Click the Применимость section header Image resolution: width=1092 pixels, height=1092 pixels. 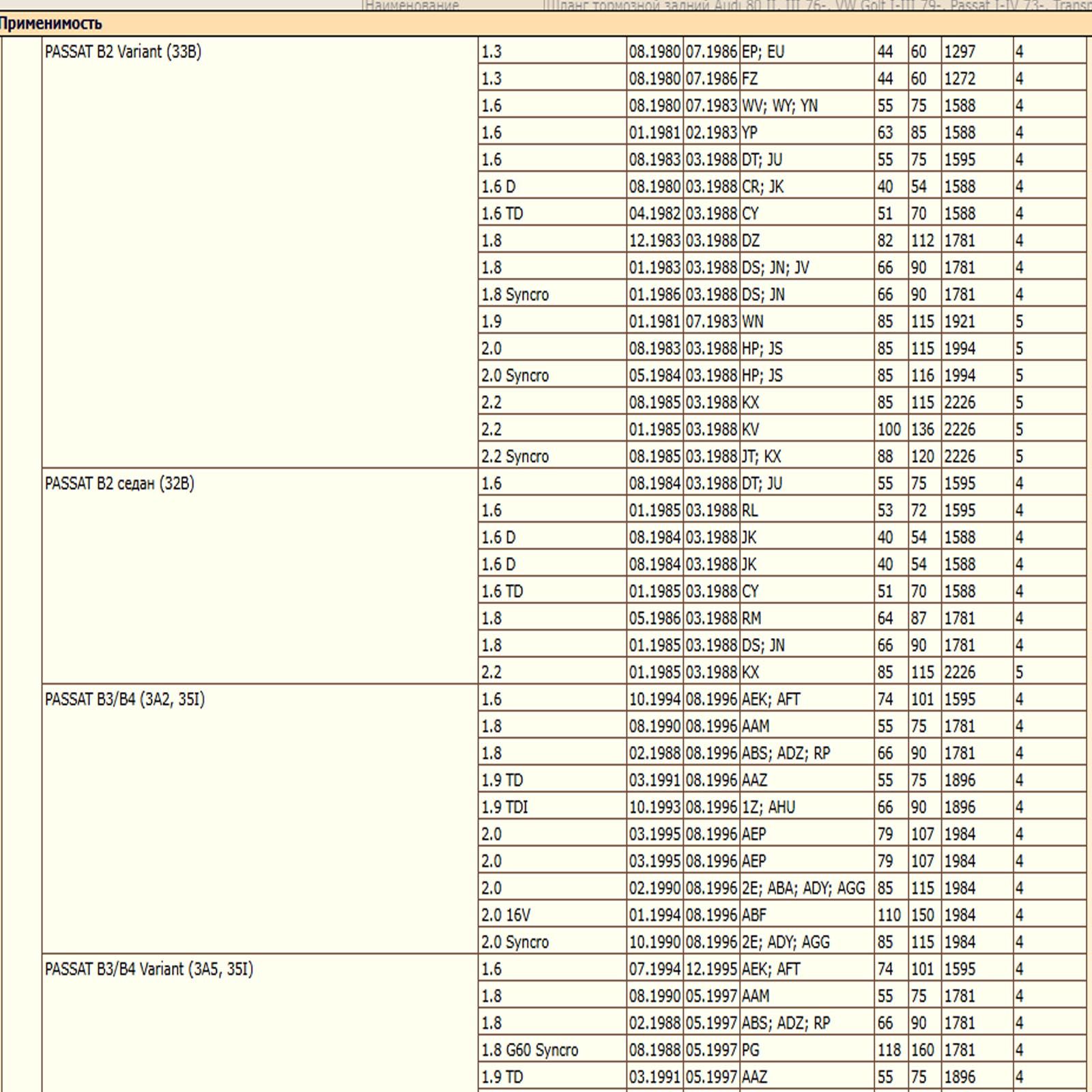click(546, 24)
